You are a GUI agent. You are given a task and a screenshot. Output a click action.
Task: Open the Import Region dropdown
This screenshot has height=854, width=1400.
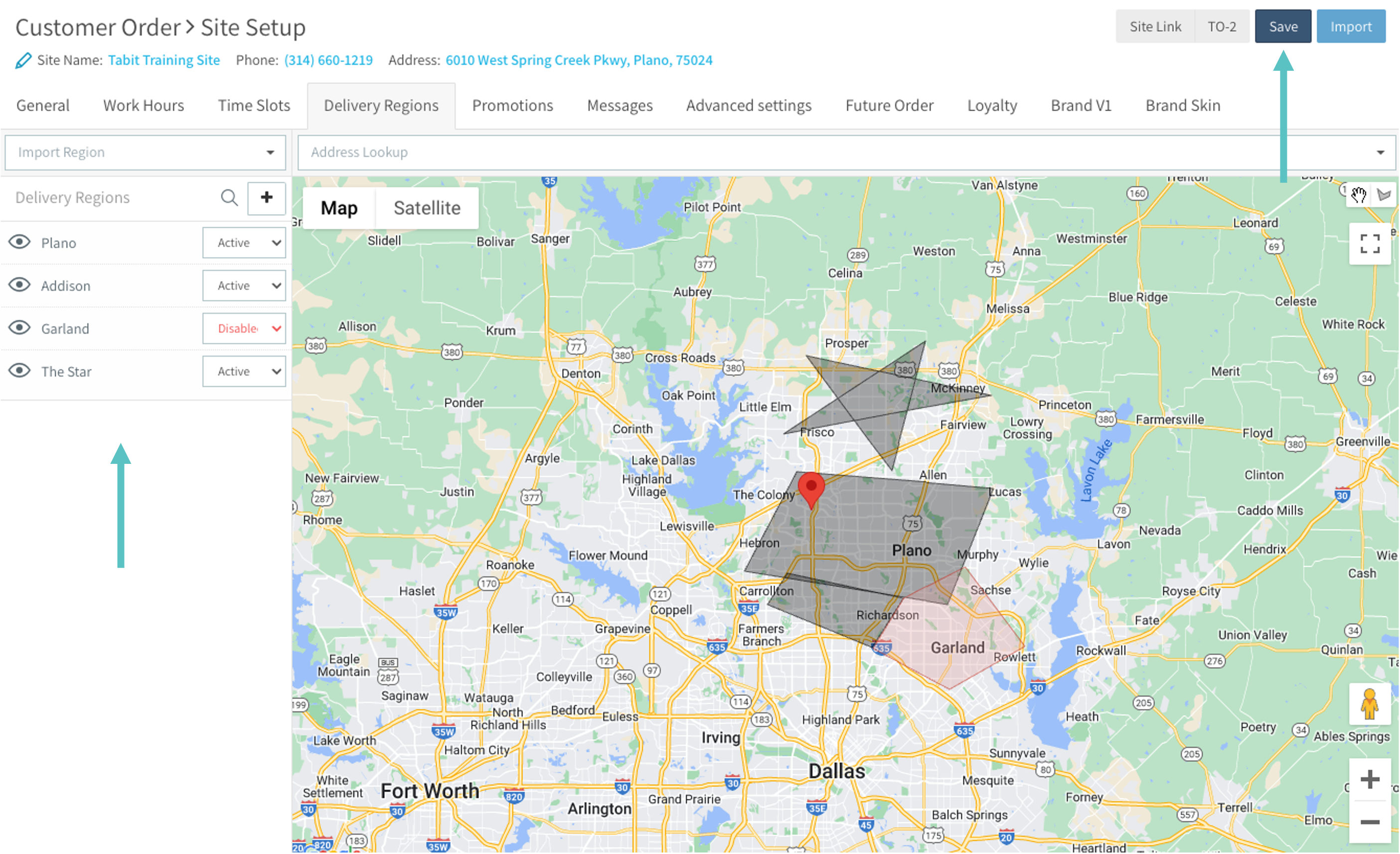click(146, 152)
